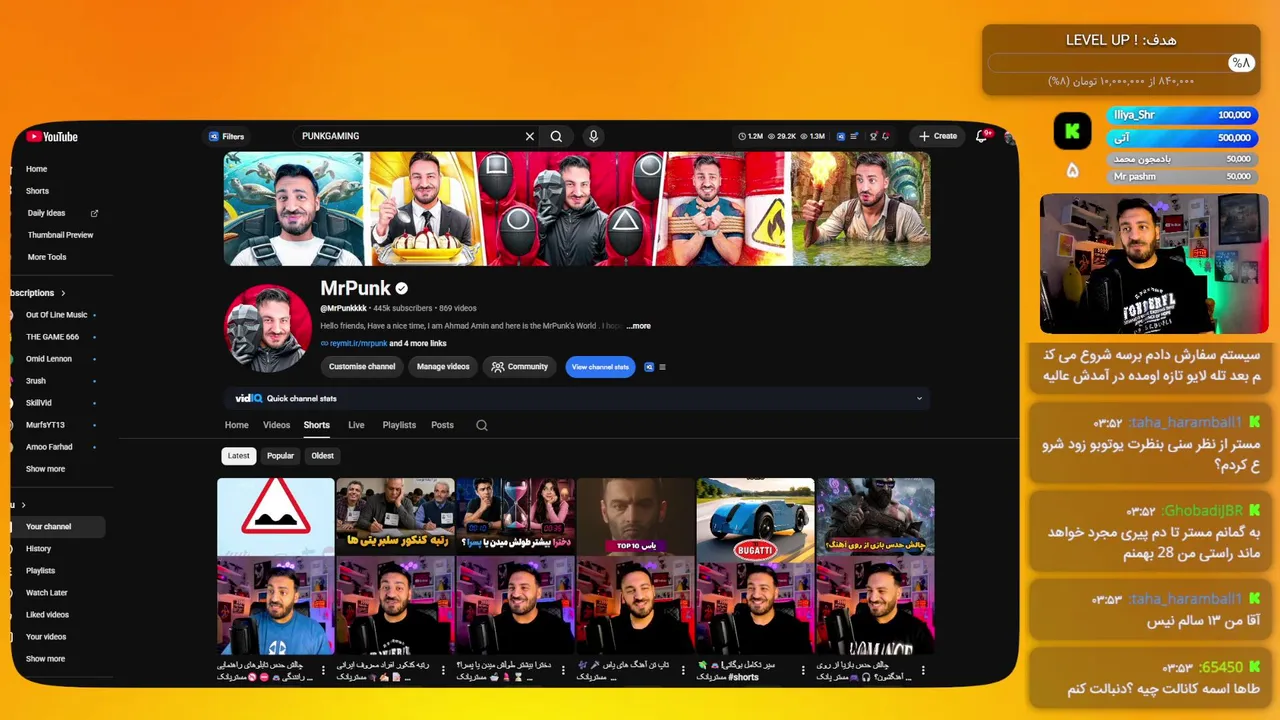Screen dimensions: 1280x720
Task: Select the Shorts channel tab
Action: coord(317,425)
